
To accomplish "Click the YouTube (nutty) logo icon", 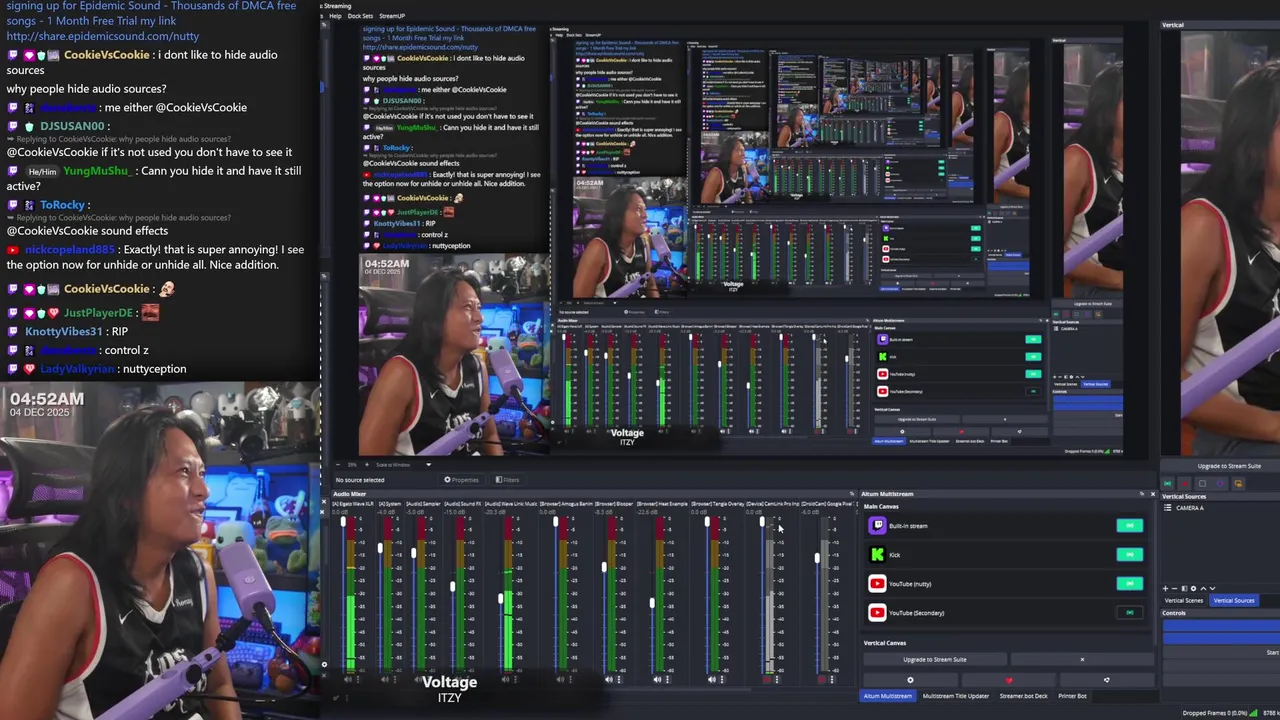I will coord(877,583).
